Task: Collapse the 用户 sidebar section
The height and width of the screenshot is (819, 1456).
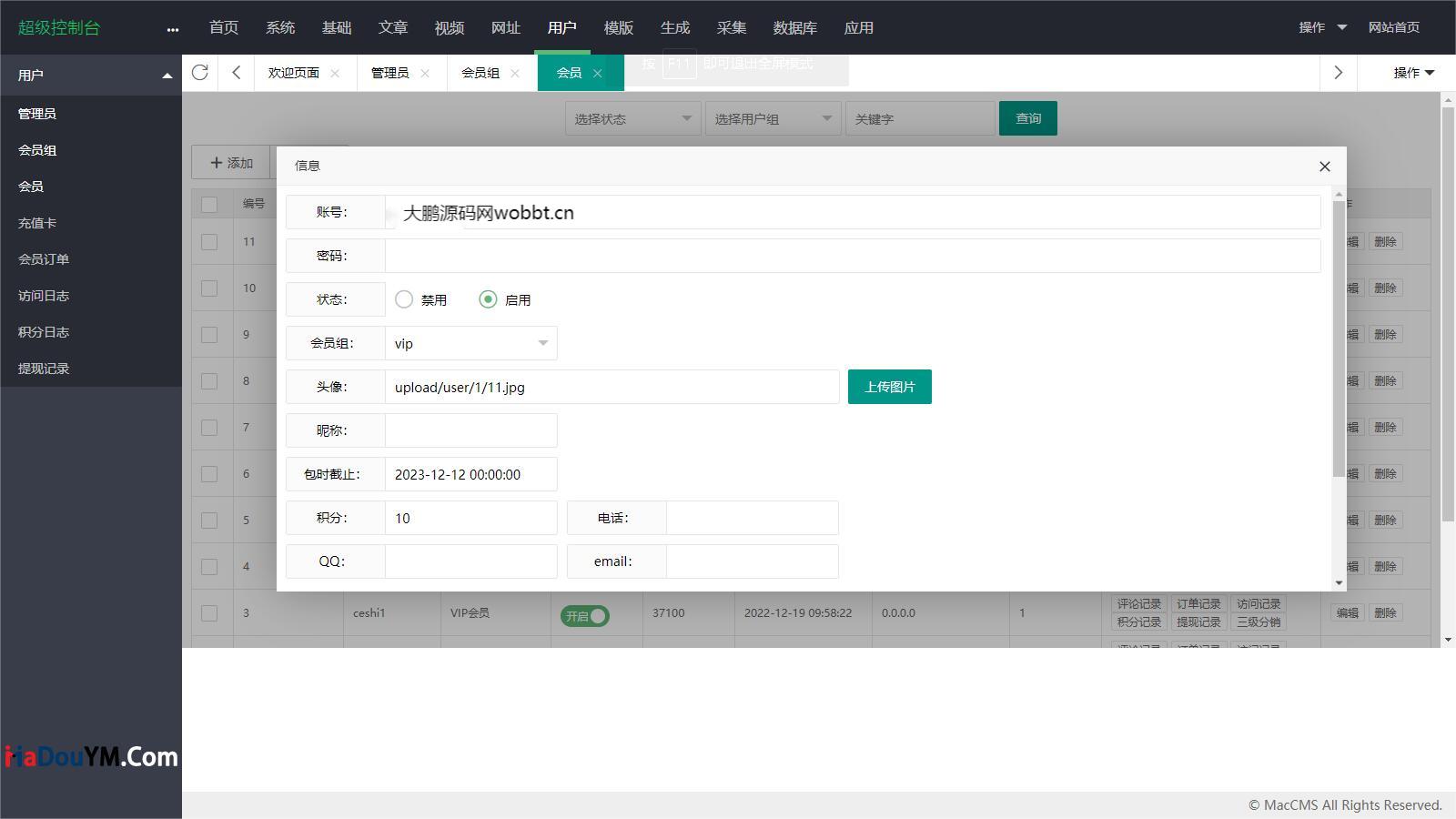Action: pyautogui.click(x=167, y=76)
